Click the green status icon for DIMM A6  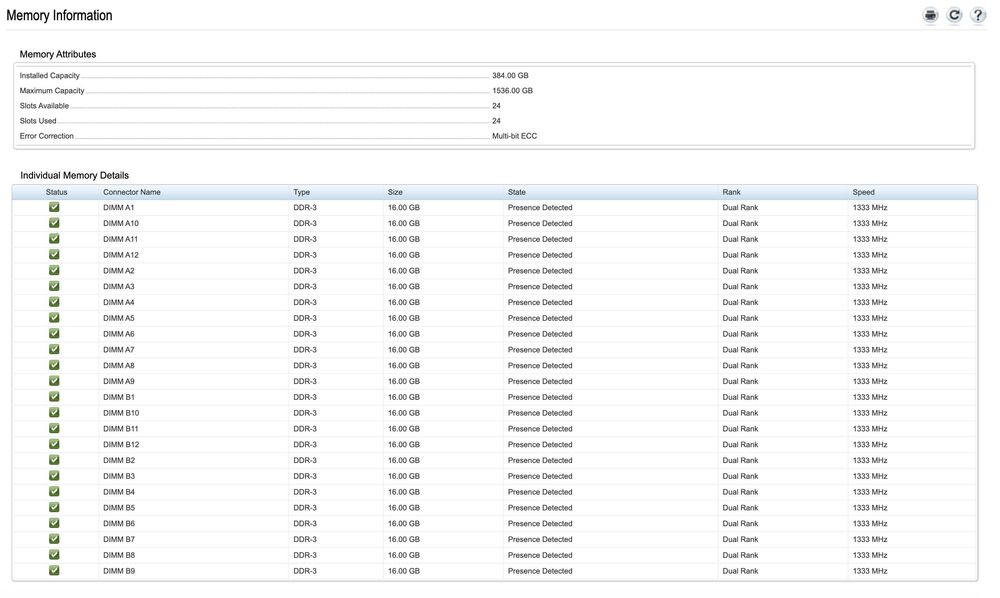pyautogui.click(x=54, y=333)
